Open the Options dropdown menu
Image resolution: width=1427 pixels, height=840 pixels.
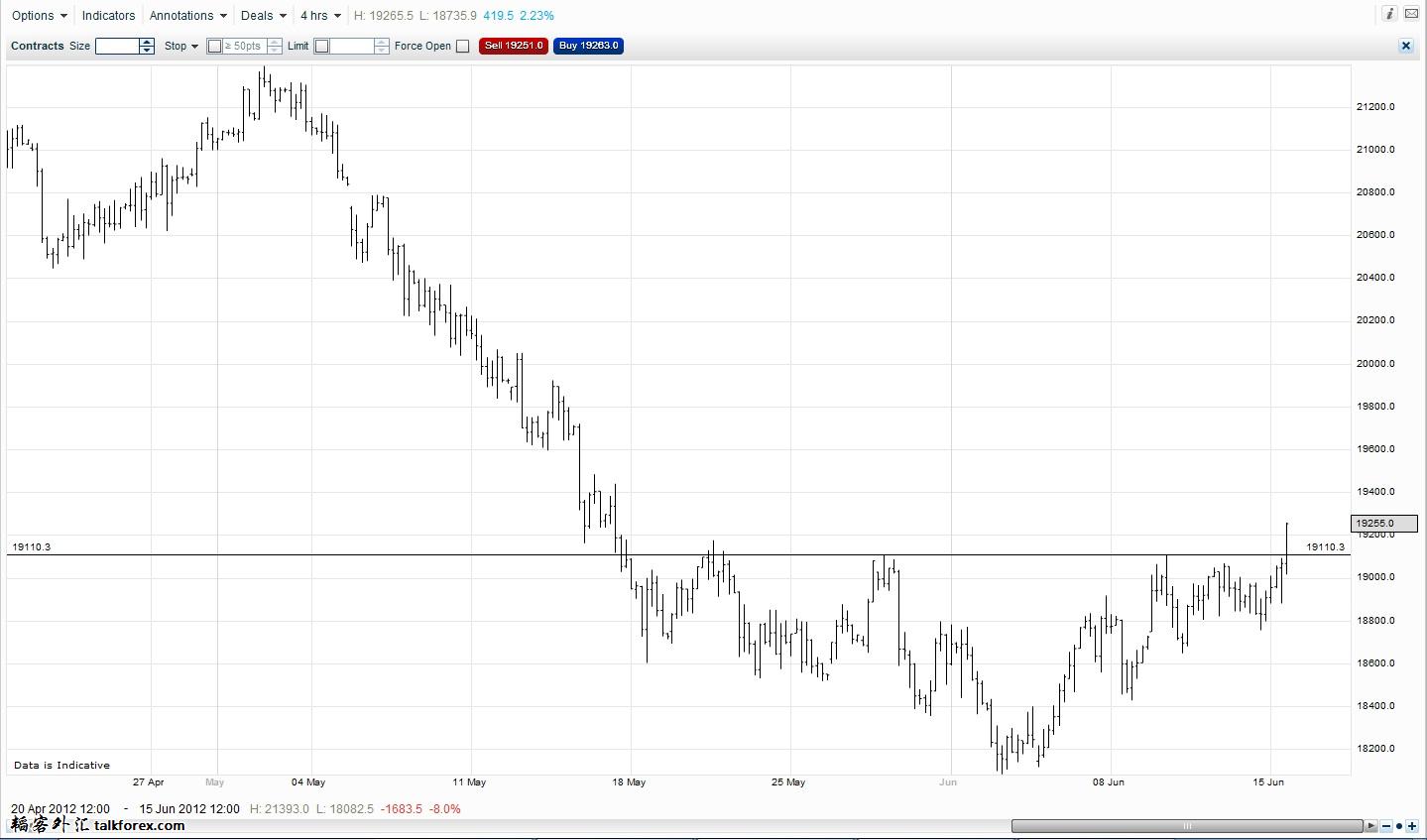click(40, 16)
